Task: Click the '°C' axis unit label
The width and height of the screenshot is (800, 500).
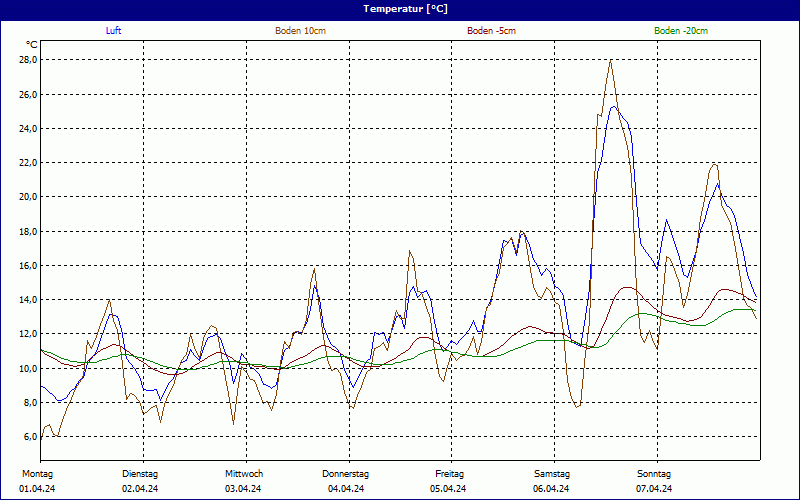Action: coord(31,45)
